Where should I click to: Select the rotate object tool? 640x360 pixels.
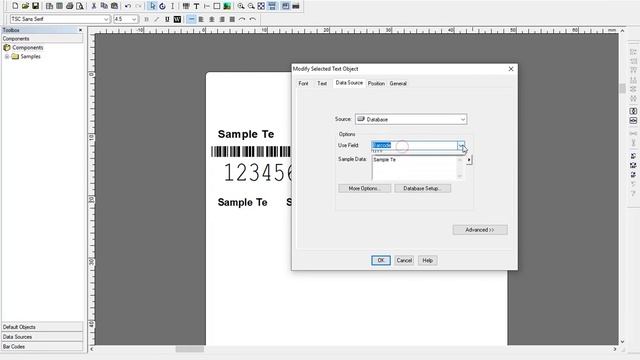click(162, 6)
